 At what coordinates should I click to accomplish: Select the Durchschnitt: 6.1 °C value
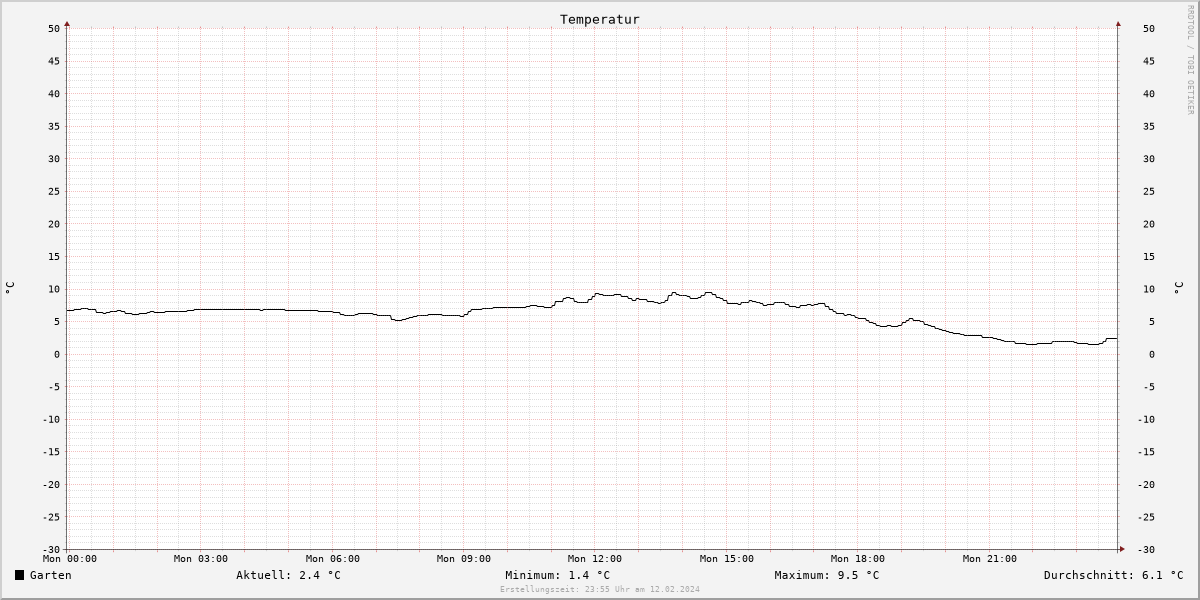(x=1113, y=575)
